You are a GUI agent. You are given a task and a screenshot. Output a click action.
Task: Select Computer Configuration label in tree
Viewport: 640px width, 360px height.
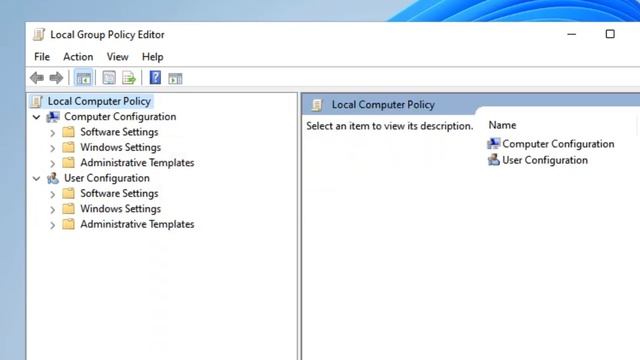click(120, 117)
